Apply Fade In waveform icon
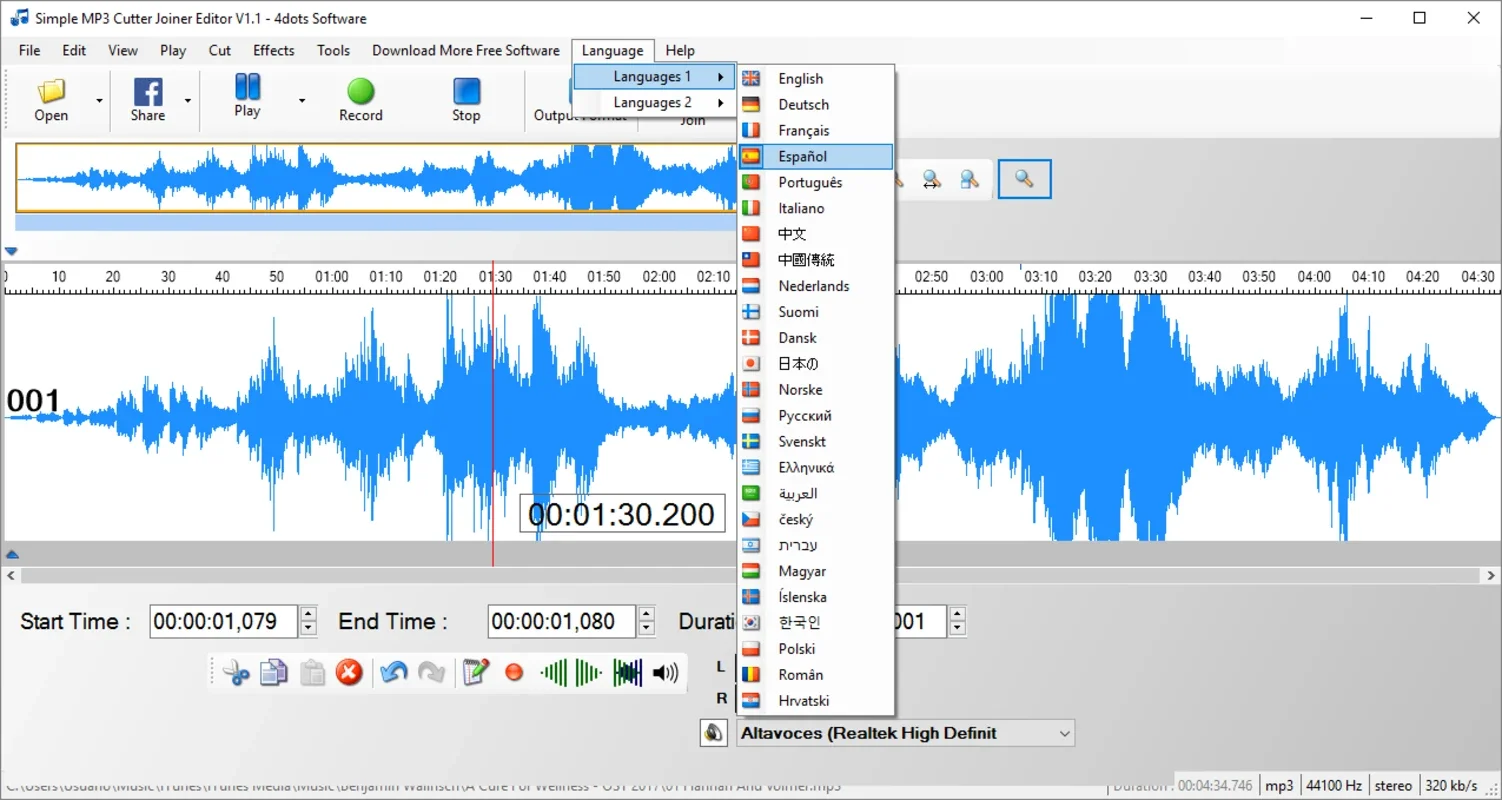 (x=553, y=673)
